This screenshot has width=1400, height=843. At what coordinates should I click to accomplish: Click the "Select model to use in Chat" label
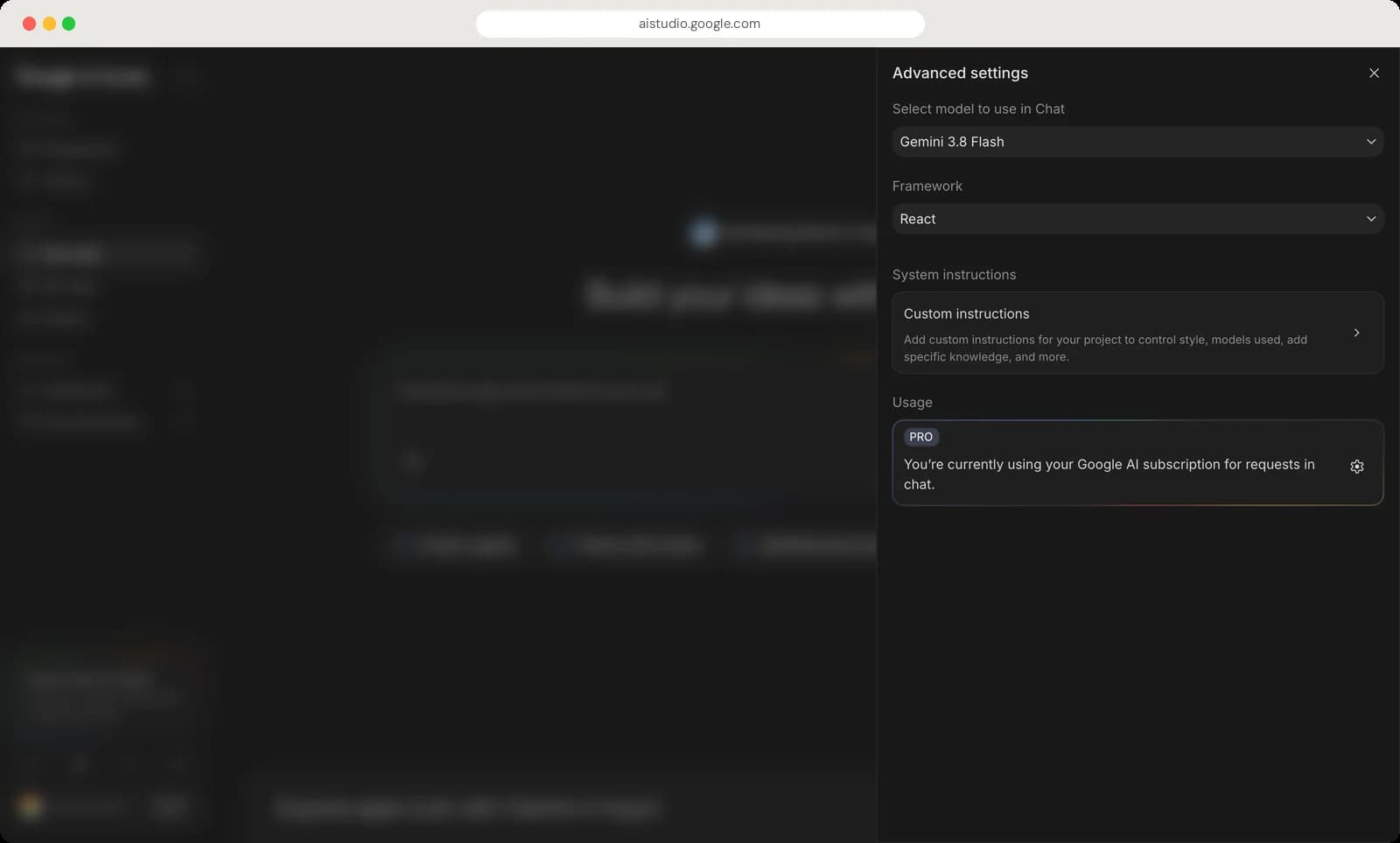[978, 109]
